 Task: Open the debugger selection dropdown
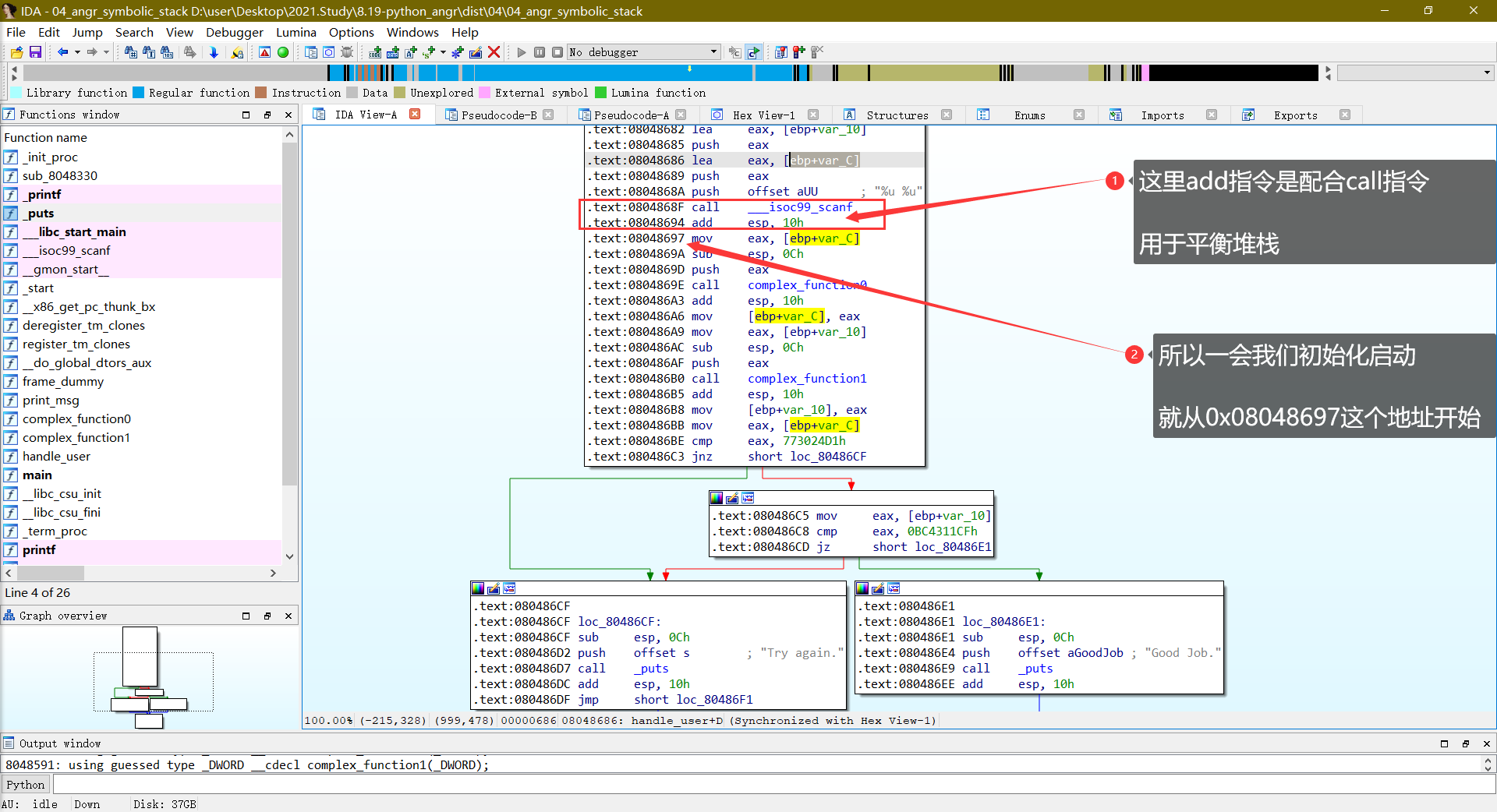pos(643,52)
